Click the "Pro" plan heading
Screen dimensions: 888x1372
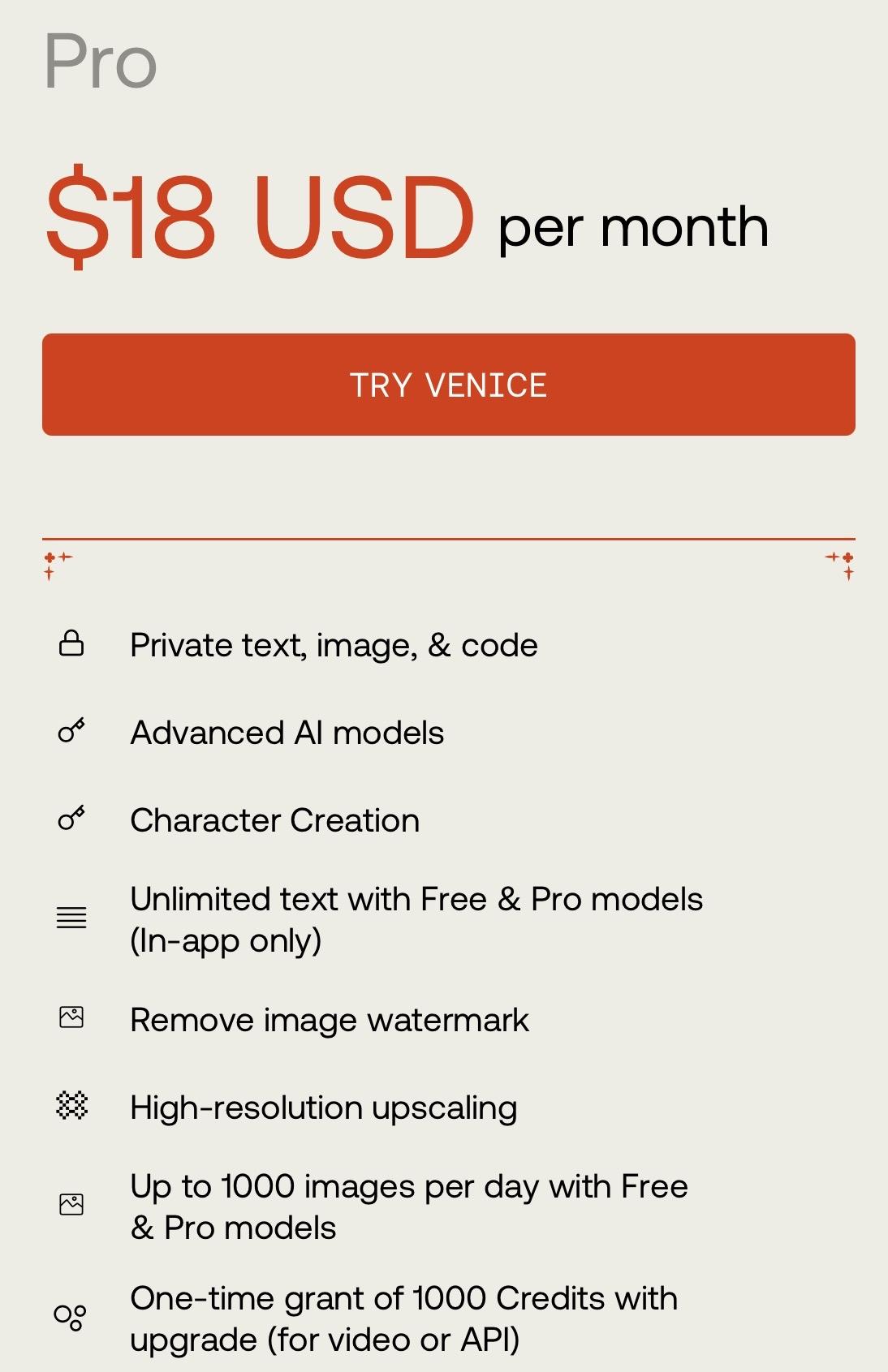pos(101,62)
